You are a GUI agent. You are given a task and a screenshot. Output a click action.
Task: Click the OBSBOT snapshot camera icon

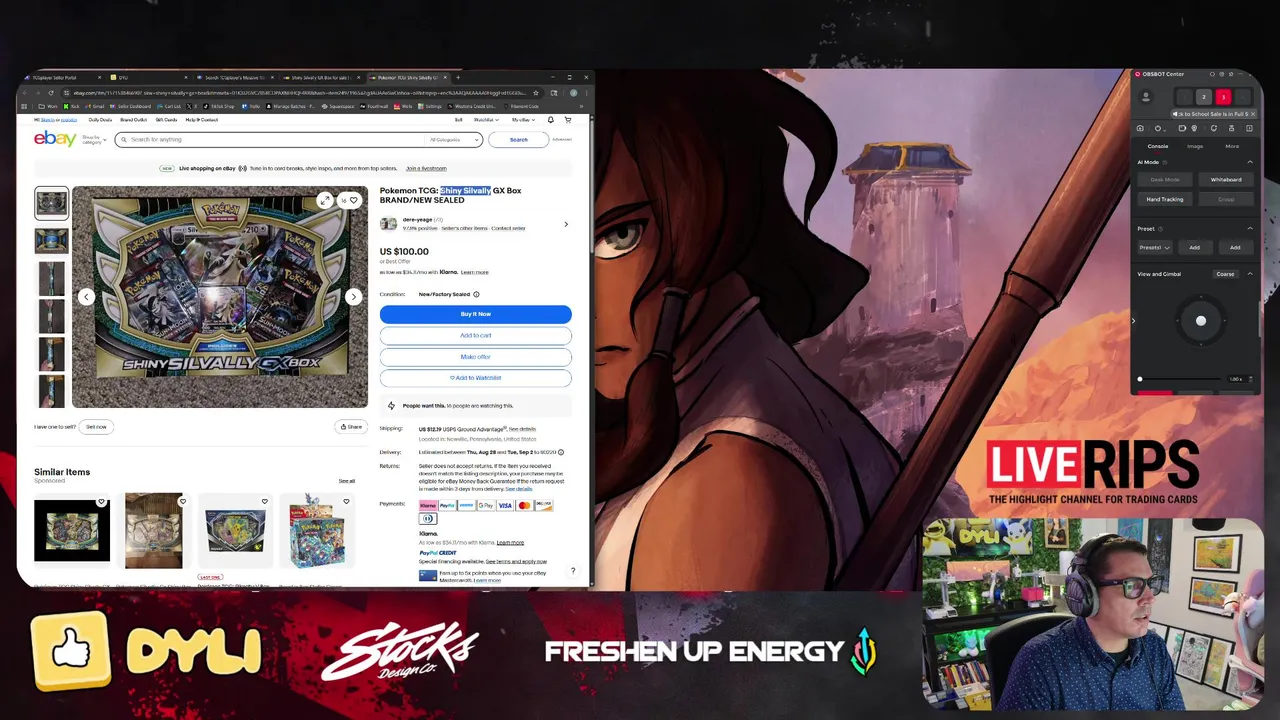tap(1140, 128)
